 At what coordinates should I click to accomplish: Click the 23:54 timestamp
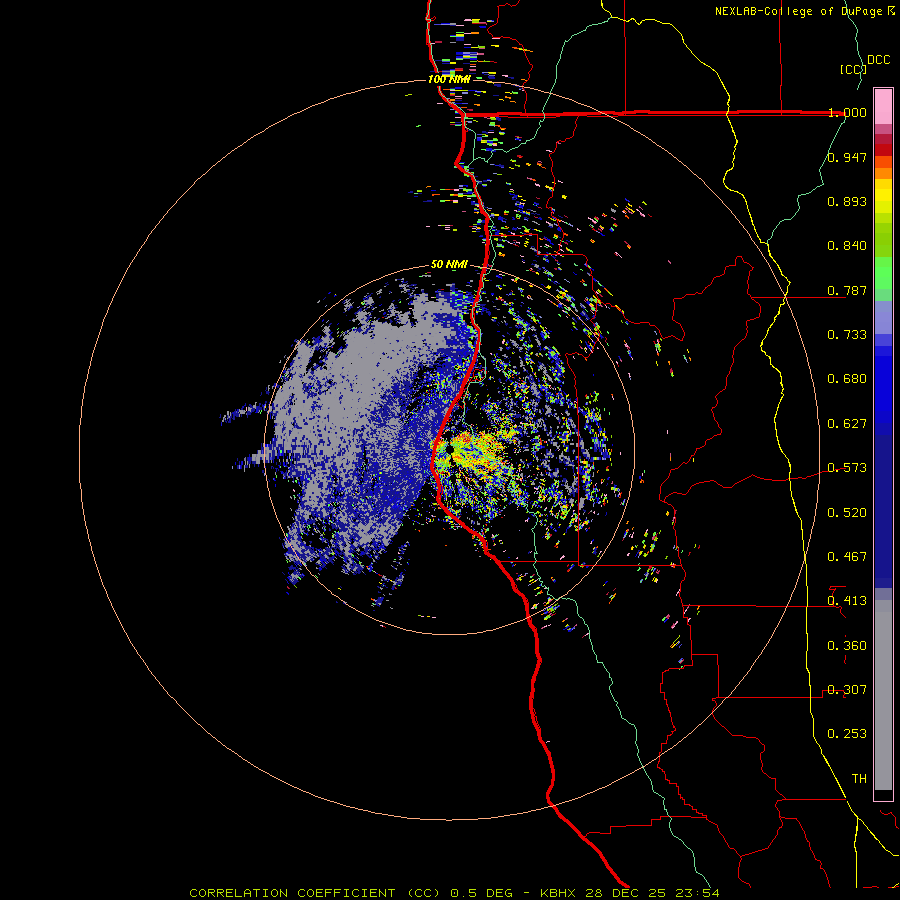click(x=697, y=893)
